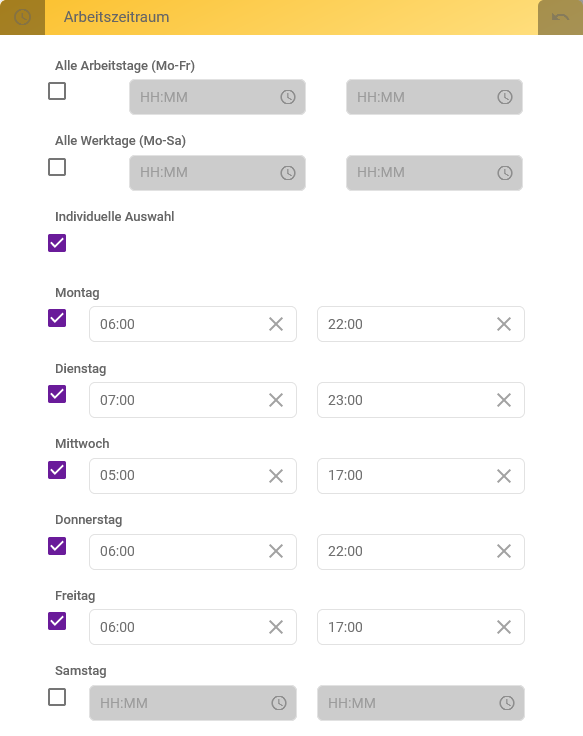Enable the Alle Werktage (Mo-Sa) checkbox
The width and height of the screenshot is (583, 736).
tap(57, 167)
